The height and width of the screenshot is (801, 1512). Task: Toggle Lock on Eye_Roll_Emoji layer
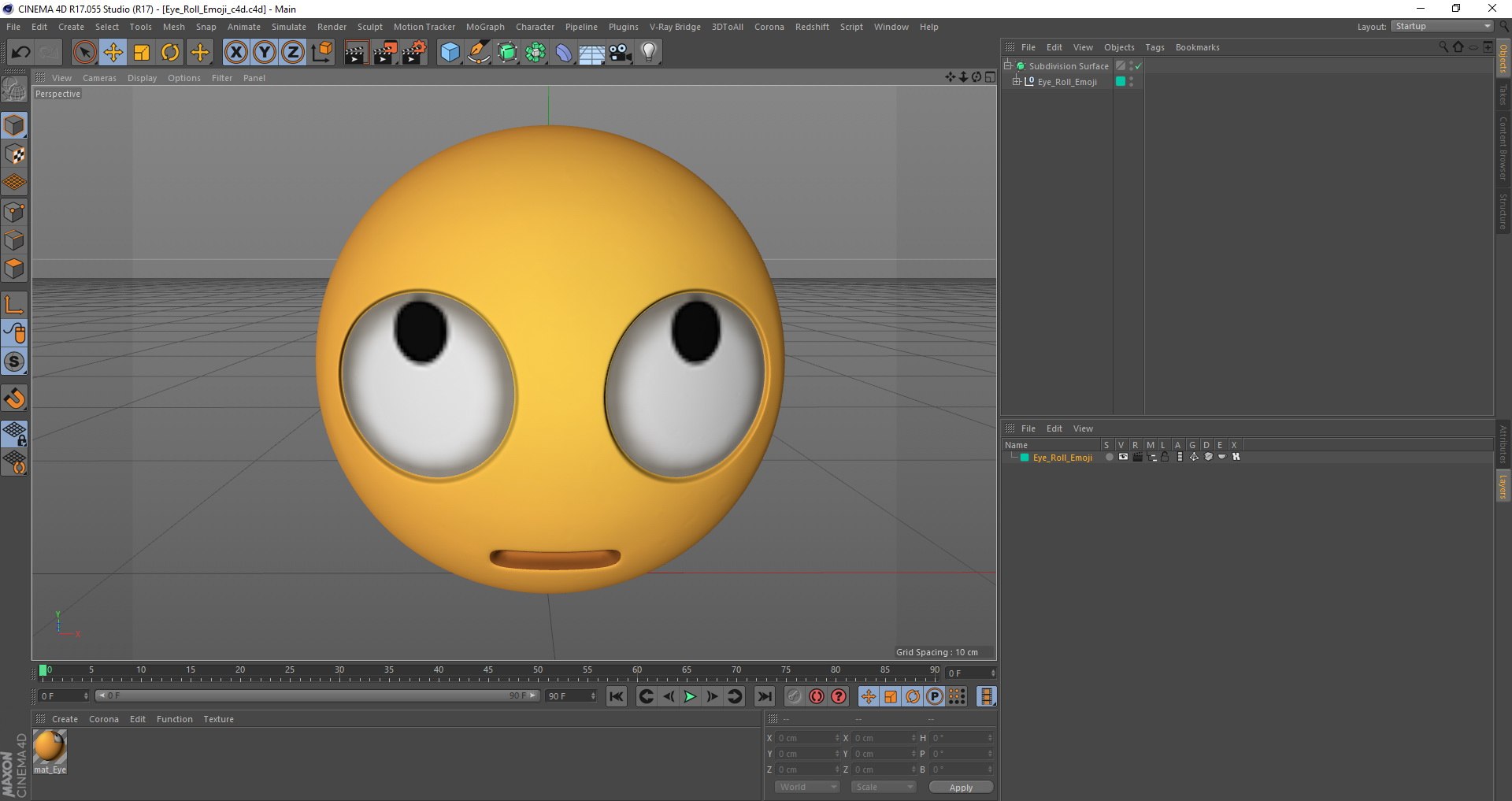[1165, 457]
